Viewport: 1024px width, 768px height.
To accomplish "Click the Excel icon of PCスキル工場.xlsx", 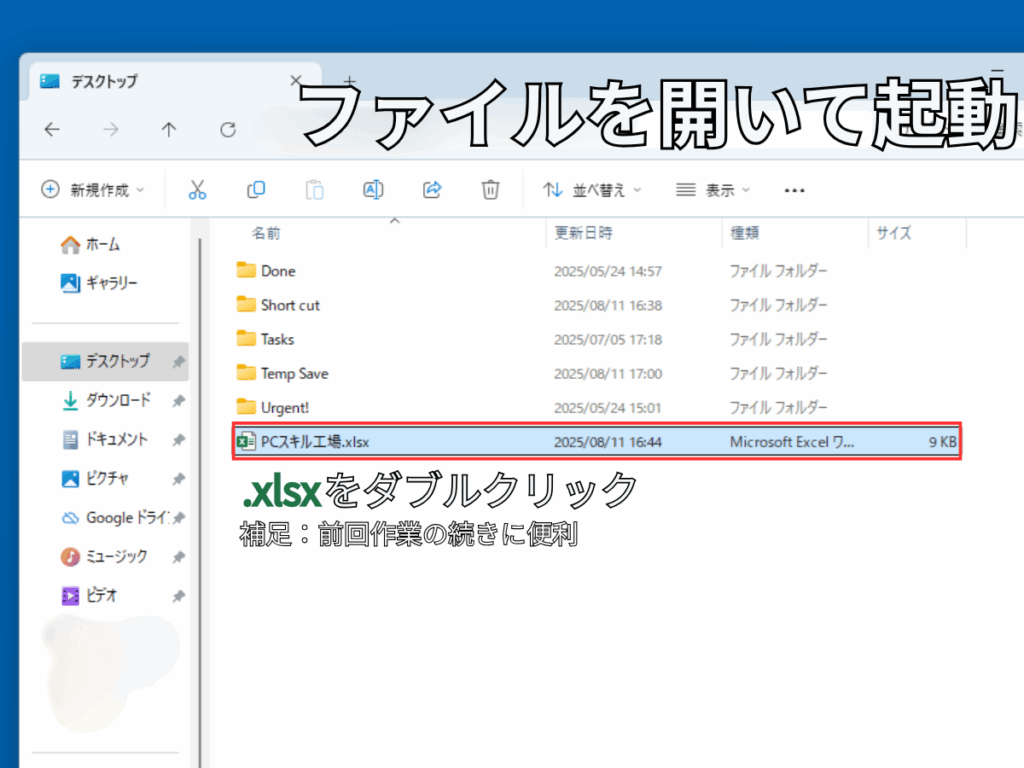I will tap(246, 442).
